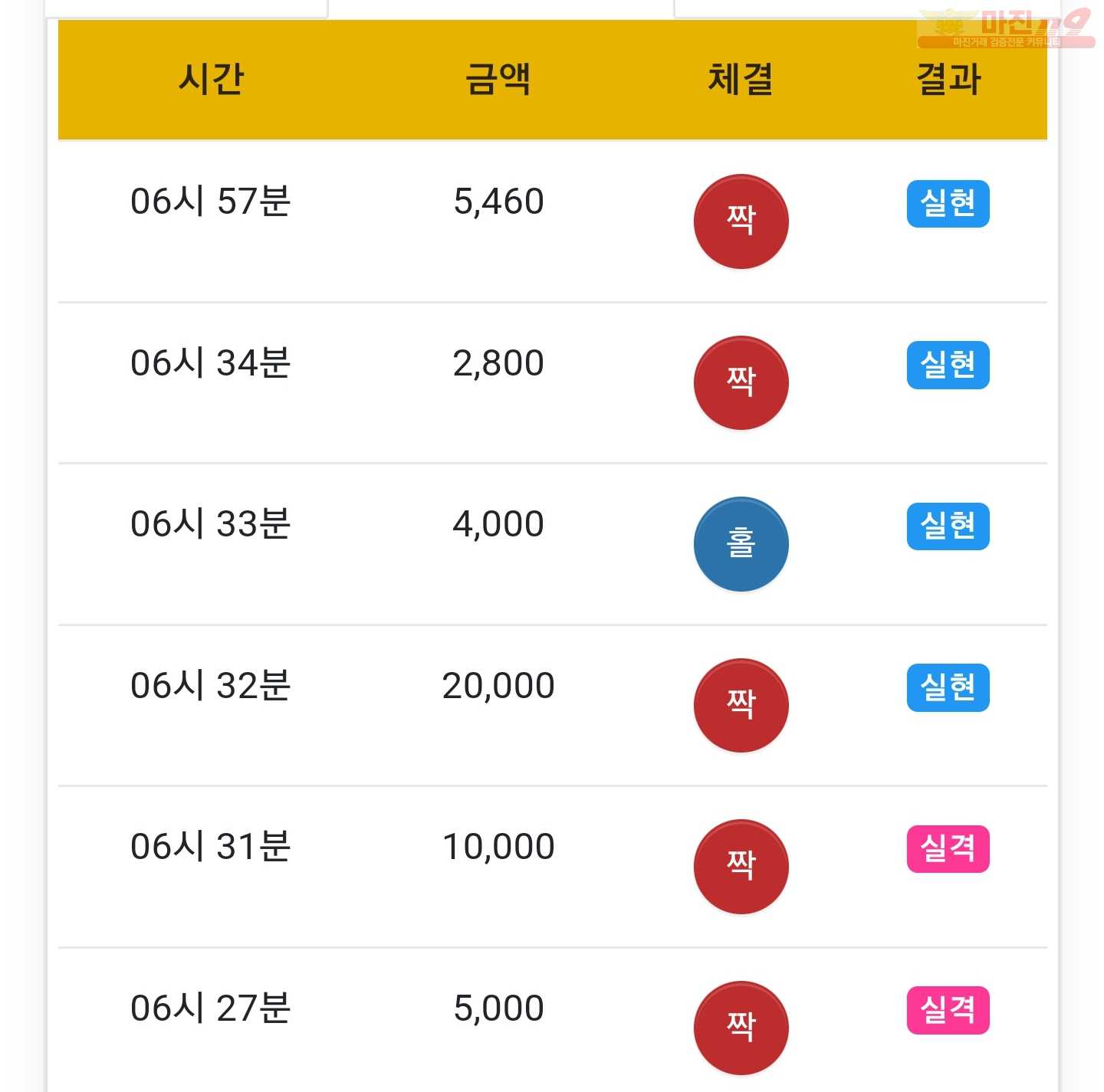Select the 결과 column header
This screenshot has width=1104, height=1092.
(948, 79)
